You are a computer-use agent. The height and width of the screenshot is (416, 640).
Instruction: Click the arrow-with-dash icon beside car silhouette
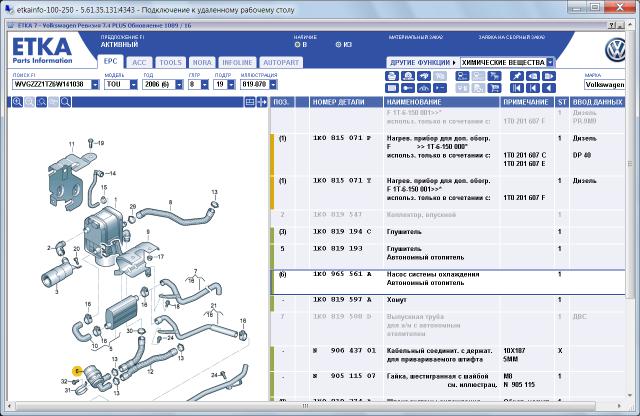pyautogui.click(x=440, y=88)
